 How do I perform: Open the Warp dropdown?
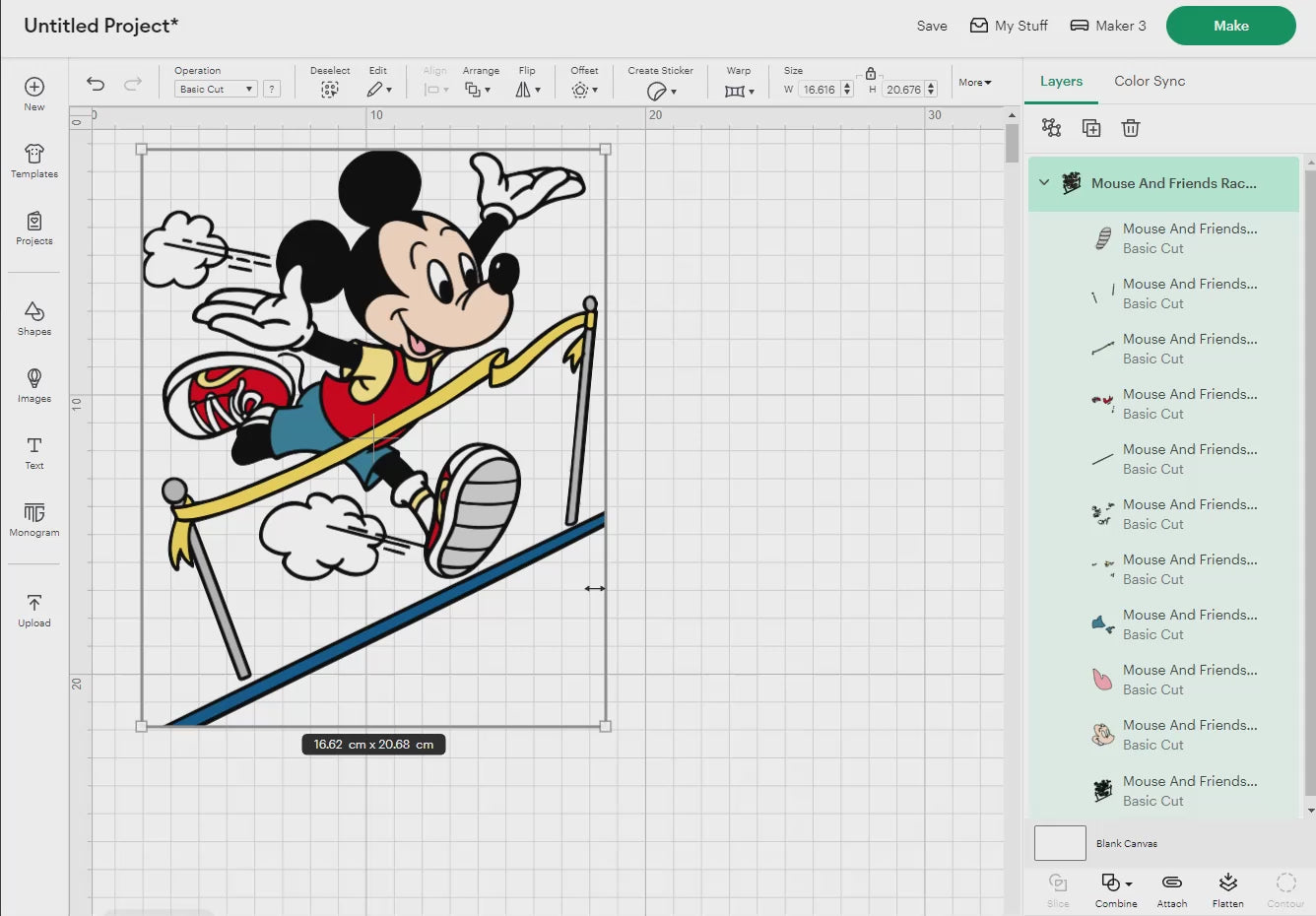pyautogui.click(x=739, y=91)
